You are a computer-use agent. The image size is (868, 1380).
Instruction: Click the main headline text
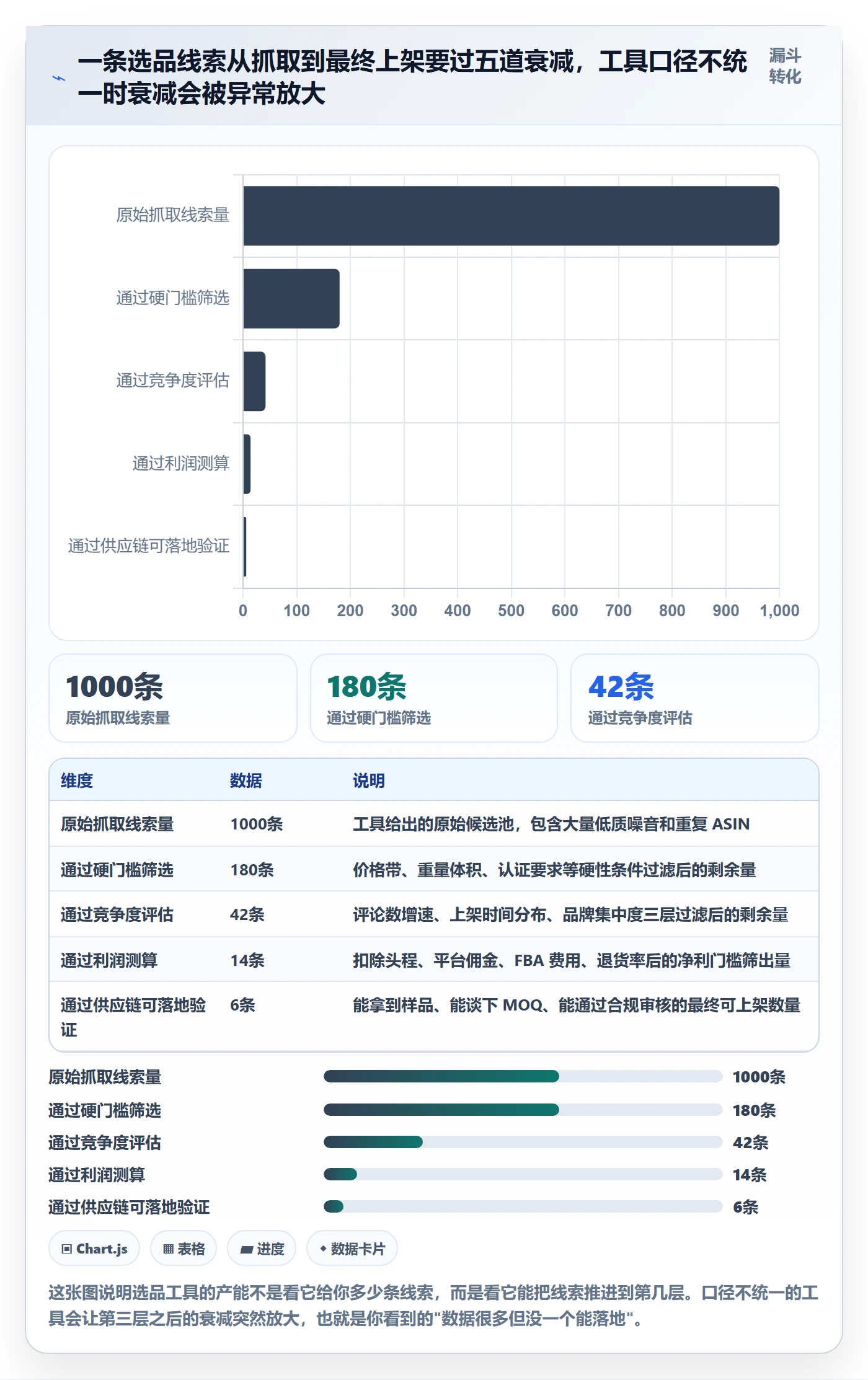[x=412, y=77]
